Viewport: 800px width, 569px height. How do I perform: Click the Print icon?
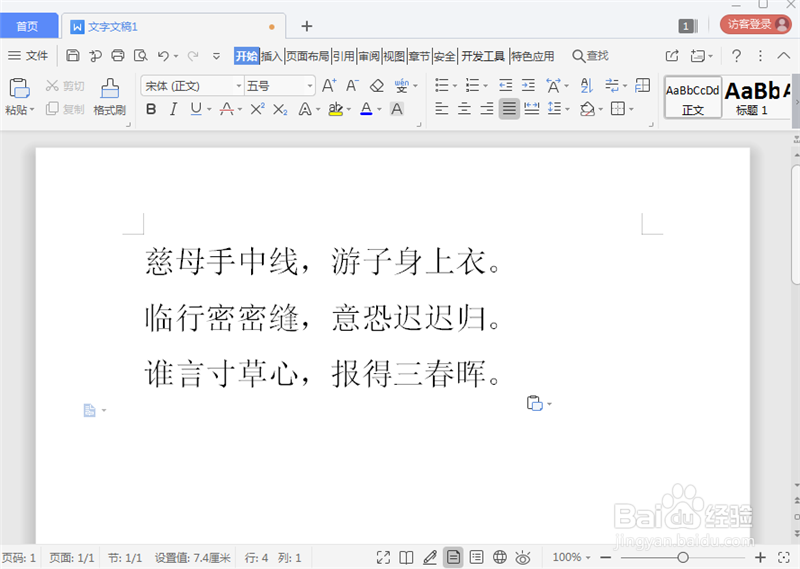coord(118,56)
